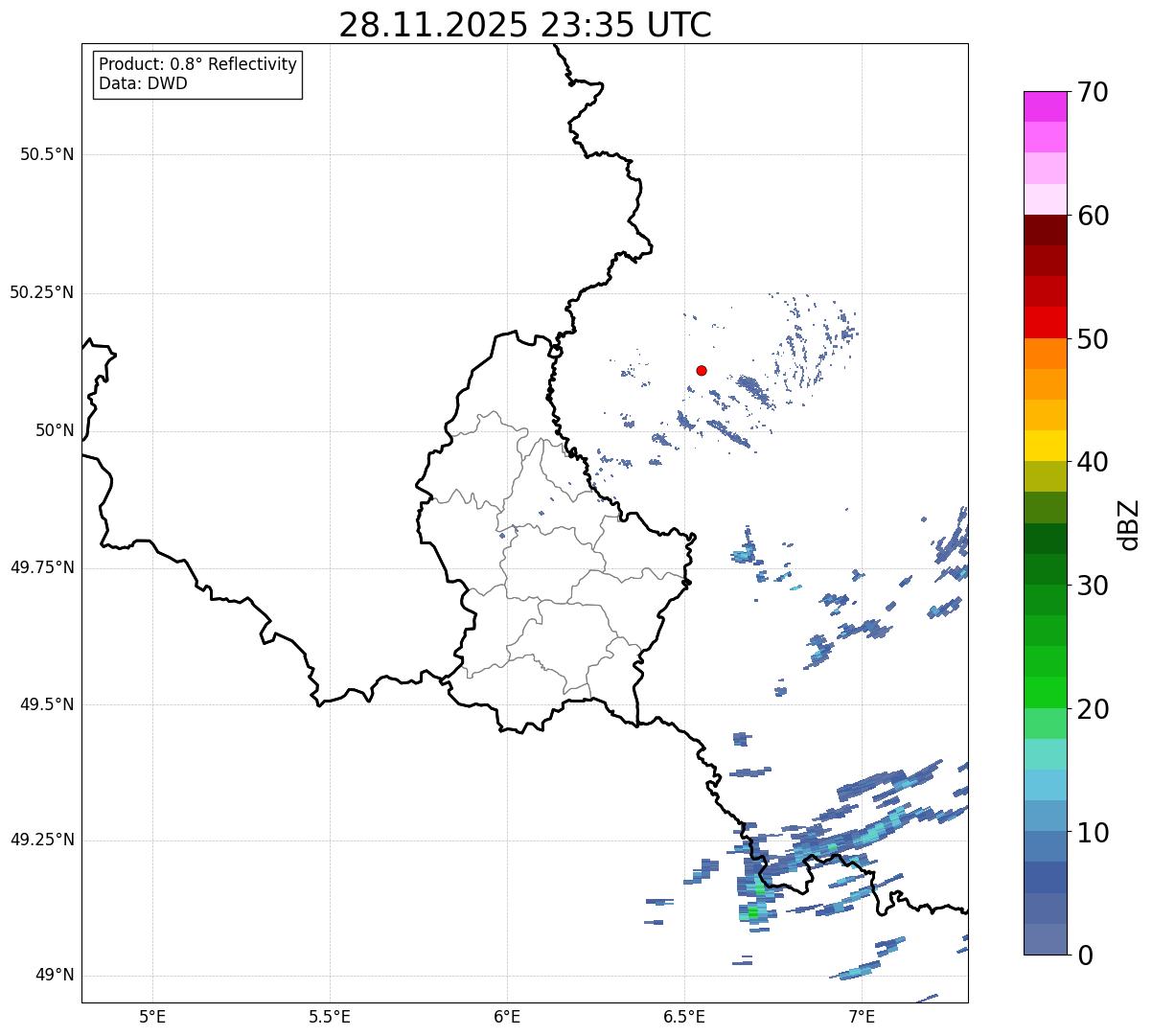Pick the olive swatch just below 40 dBZ
The height and width of the screenshot is (1036, 1152).
pyautogui.click(x=1045, y=477)
